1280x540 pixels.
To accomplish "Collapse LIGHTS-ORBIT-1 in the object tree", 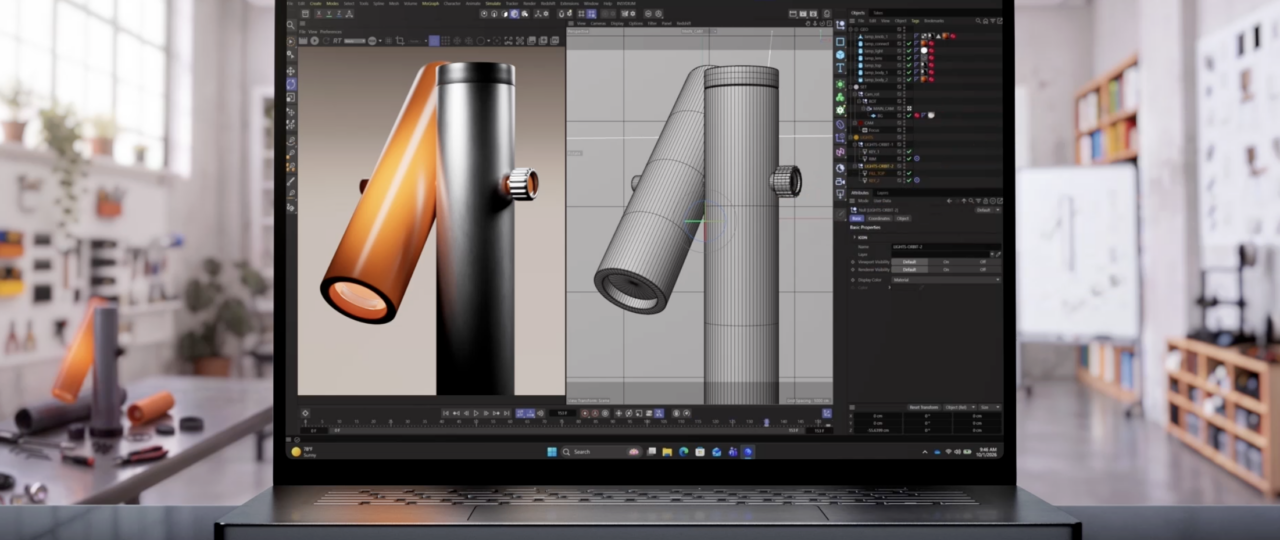I will (x=855, y=144).
